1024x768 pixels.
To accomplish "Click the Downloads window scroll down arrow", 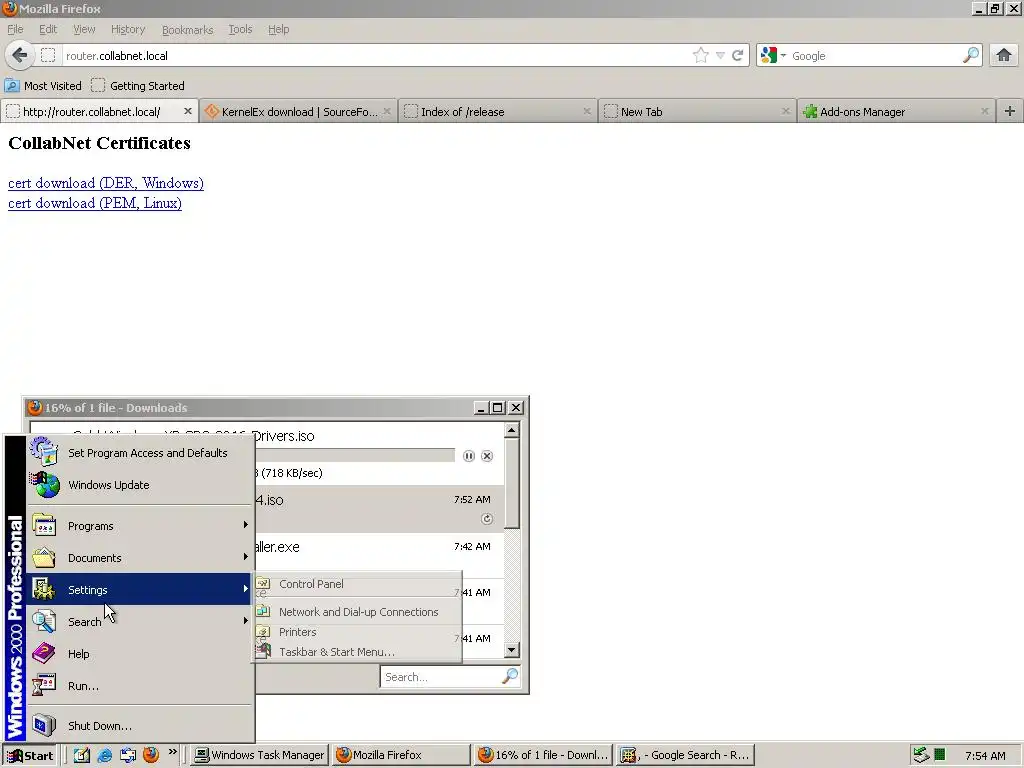I will click(x=512, y=650).
